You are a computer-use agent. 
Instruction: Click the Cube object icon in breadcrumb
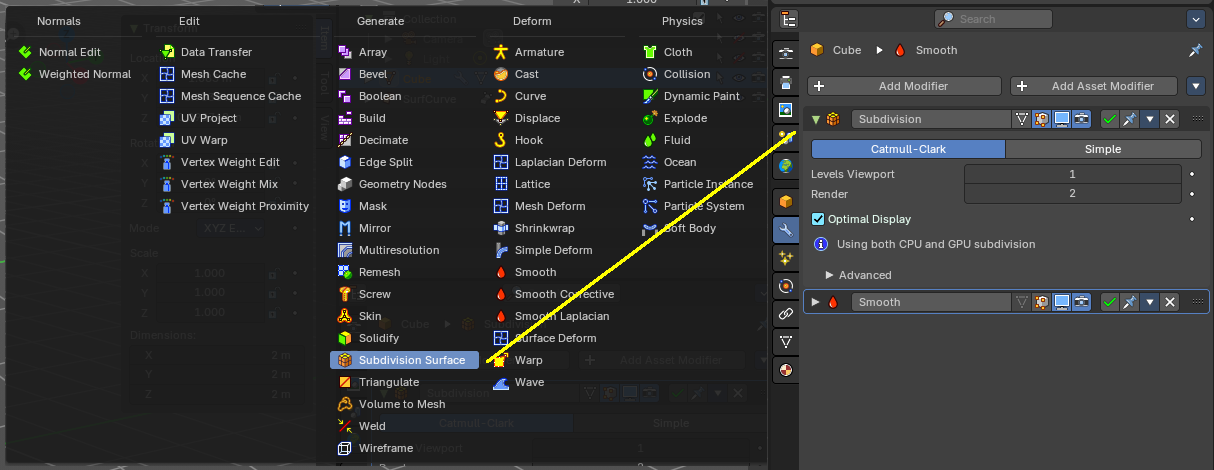(x=817, y=50)
